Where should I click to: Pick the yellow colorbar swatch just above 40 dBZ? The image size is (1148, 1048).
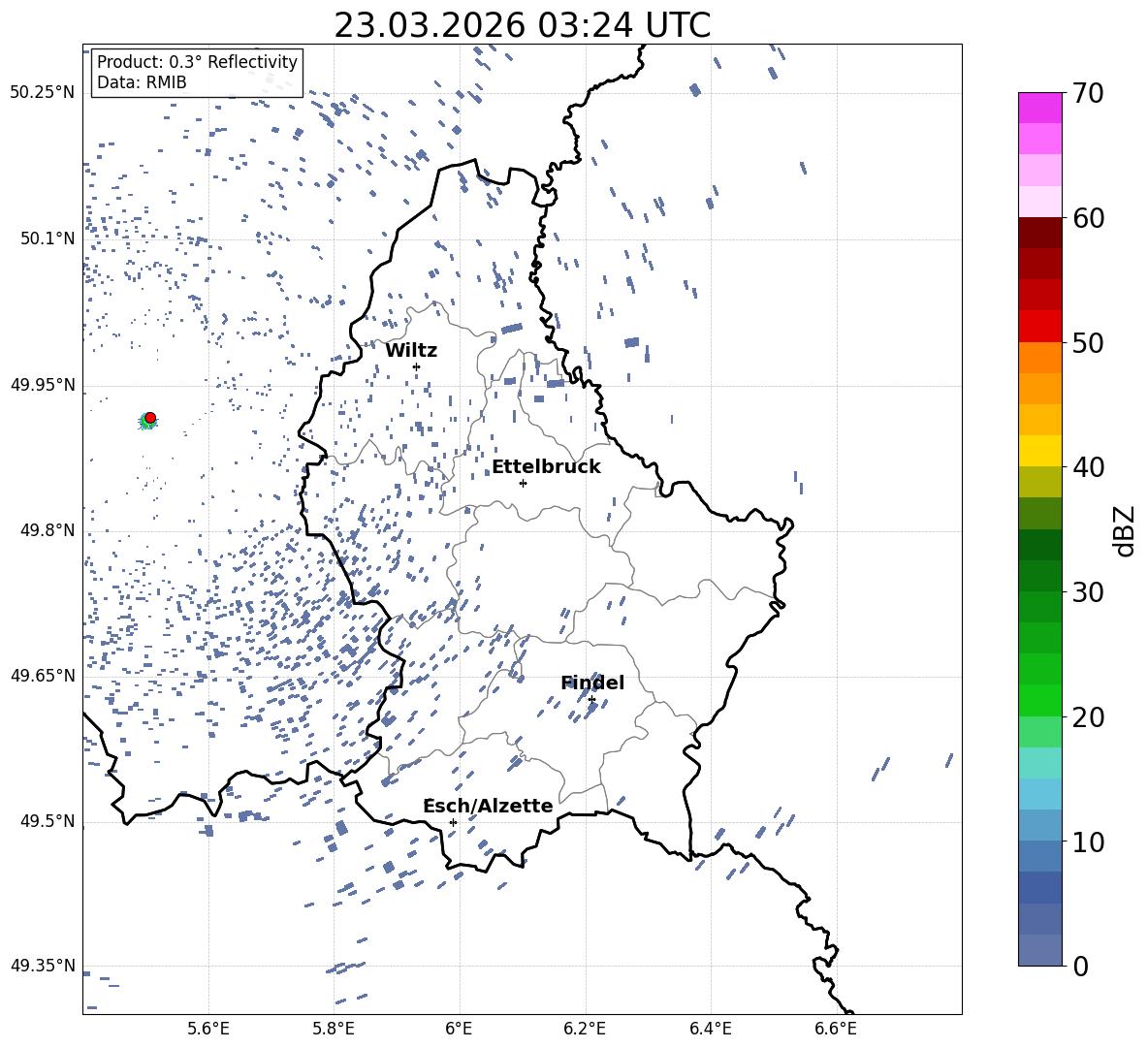pyautogui.click(x=1040, y=451)
